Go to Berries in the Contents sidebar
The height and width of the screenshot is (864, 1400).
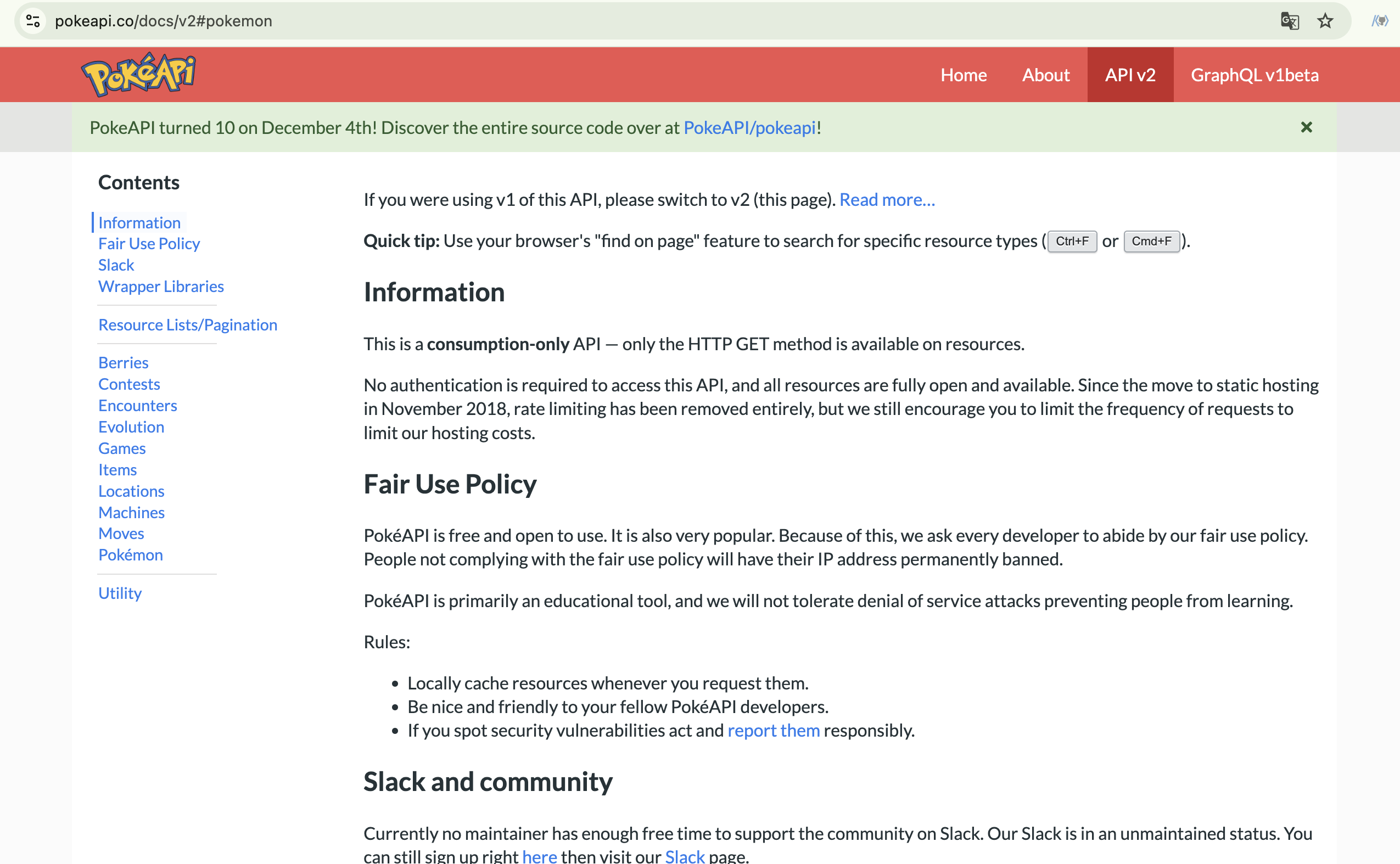coord(123,363)
